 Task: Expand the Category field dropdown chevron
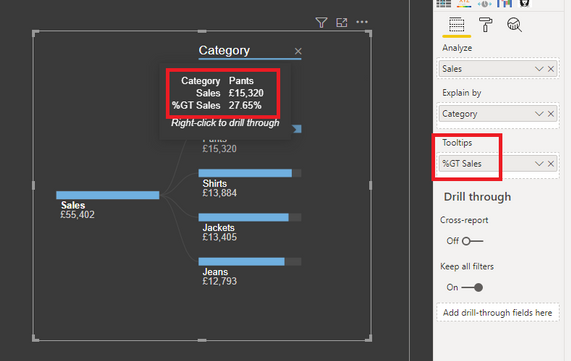tap(539, 114)
